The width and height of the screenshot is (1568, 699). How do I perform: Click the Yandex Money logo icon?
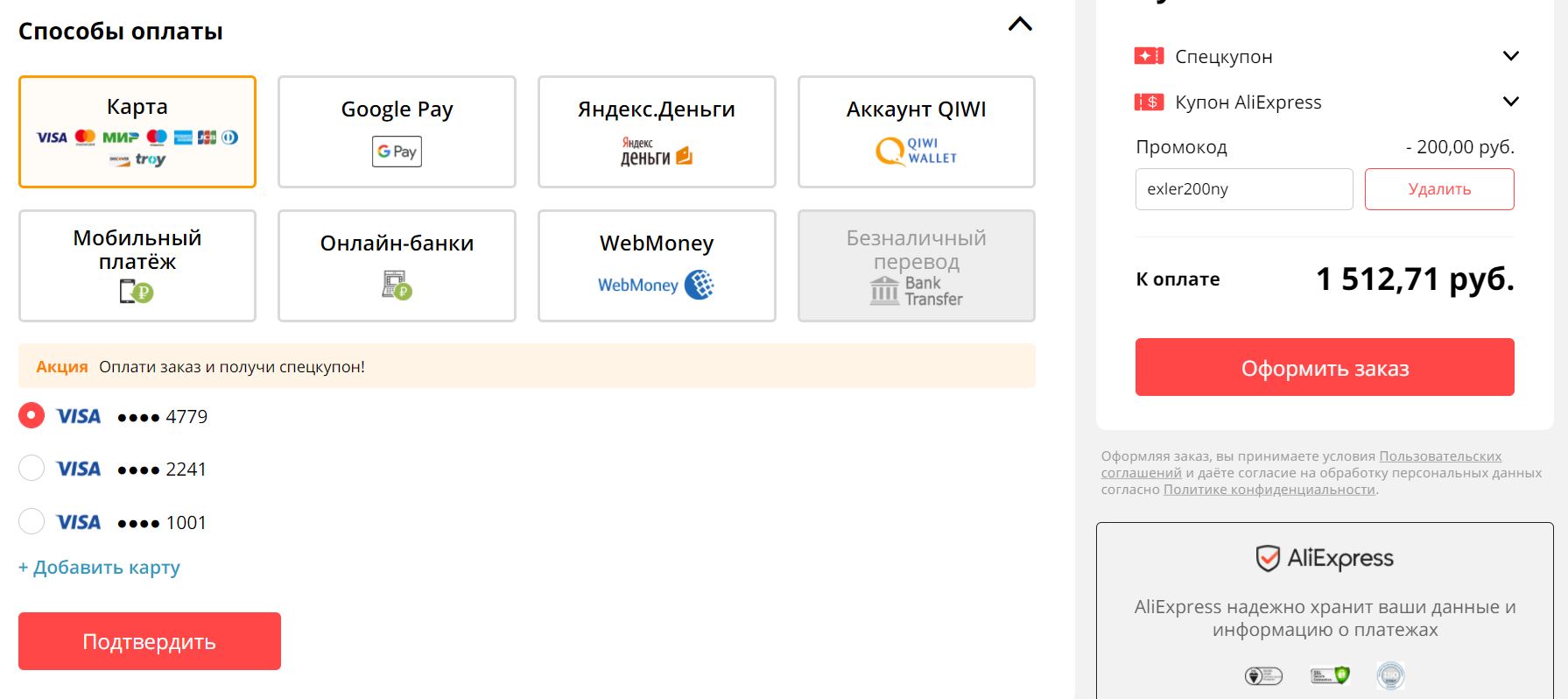click(657, 152)
